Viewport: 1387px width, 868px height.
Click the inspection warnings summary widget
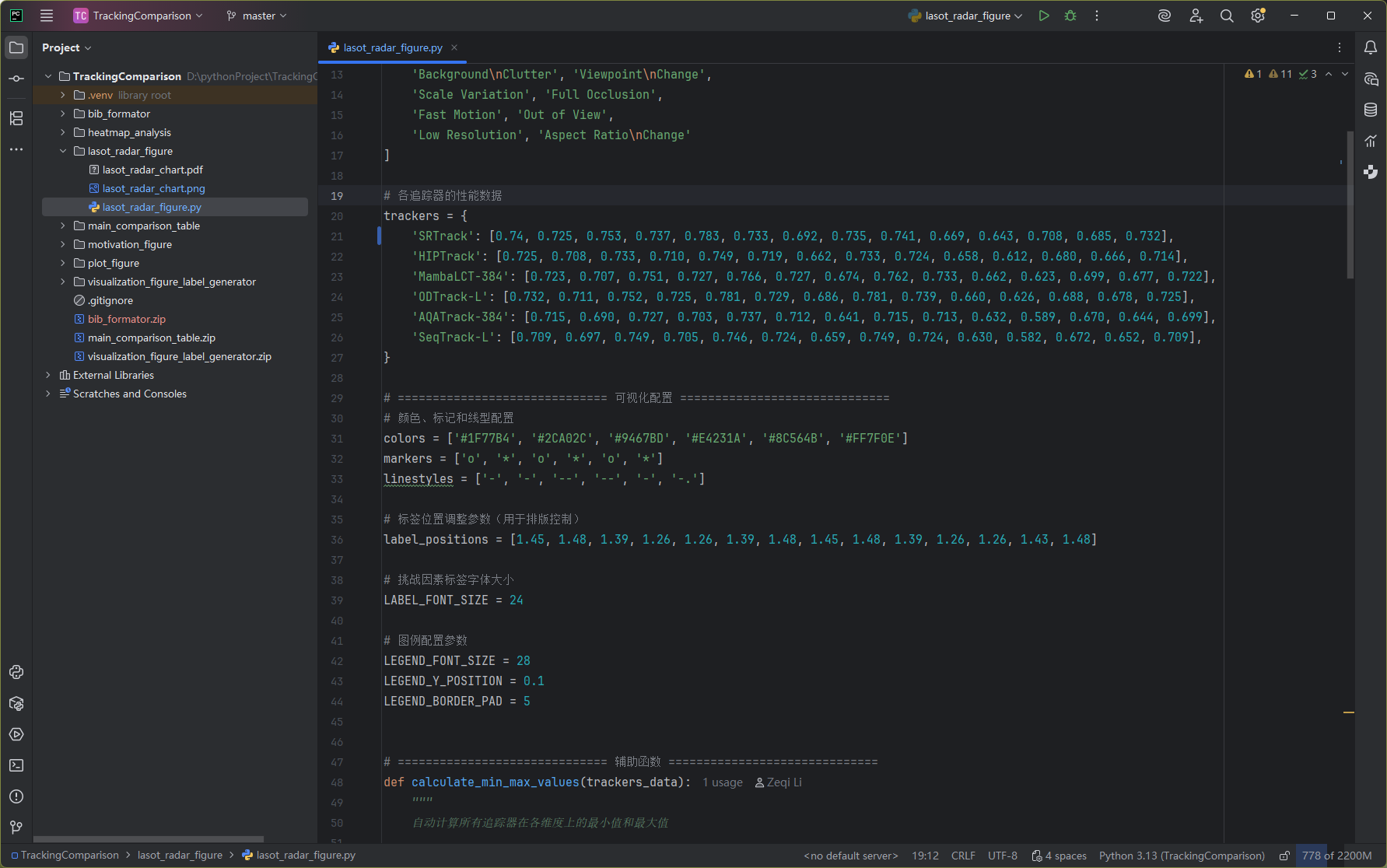[1280, 74]
